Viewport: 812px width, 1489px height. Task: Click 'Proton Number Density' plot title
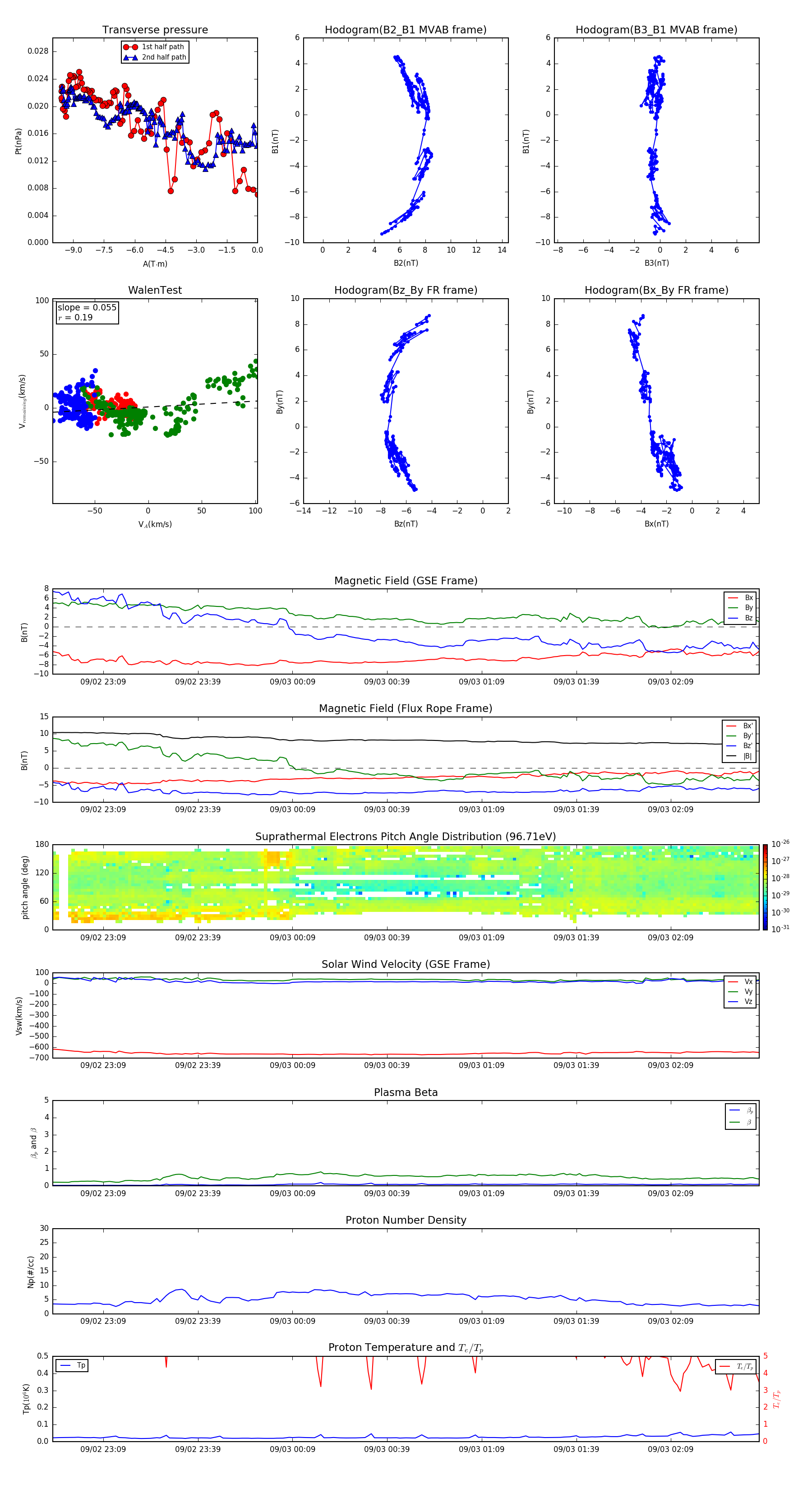click(406, 1220)
